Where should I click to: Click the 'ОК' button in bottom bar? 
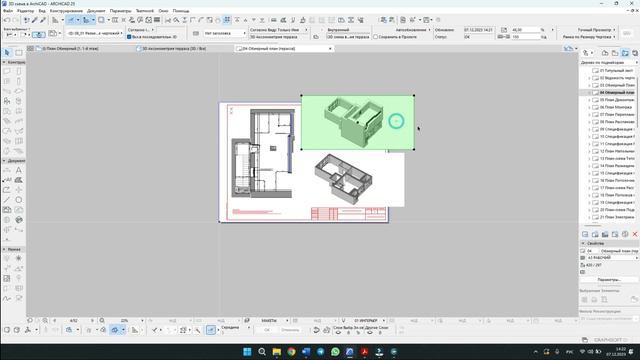pos(267,330)
